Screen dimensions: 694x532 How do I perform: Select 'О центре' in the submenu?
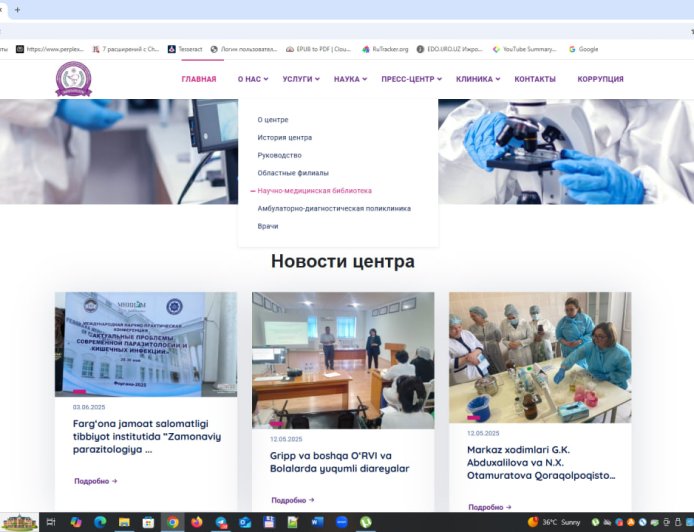tap(273, 120)
